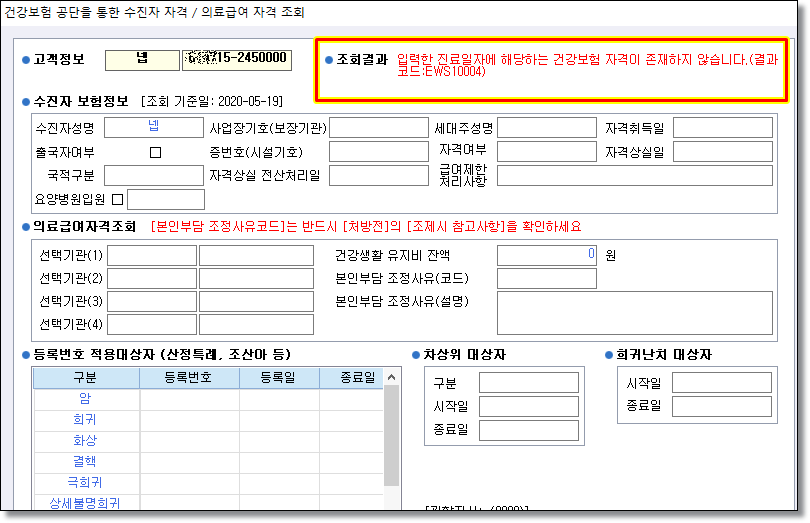
Task: Select the 수진자성명 input field
Action: [154, 128]
